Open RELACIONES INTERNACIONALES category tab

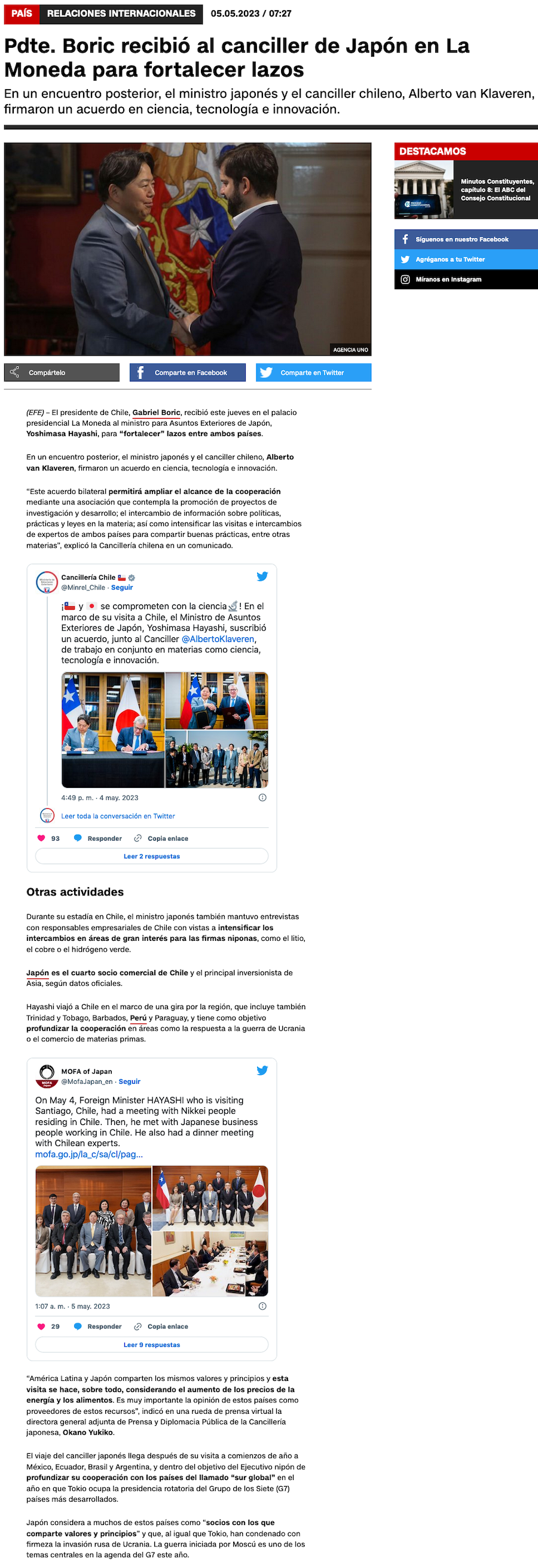point(121,13)
